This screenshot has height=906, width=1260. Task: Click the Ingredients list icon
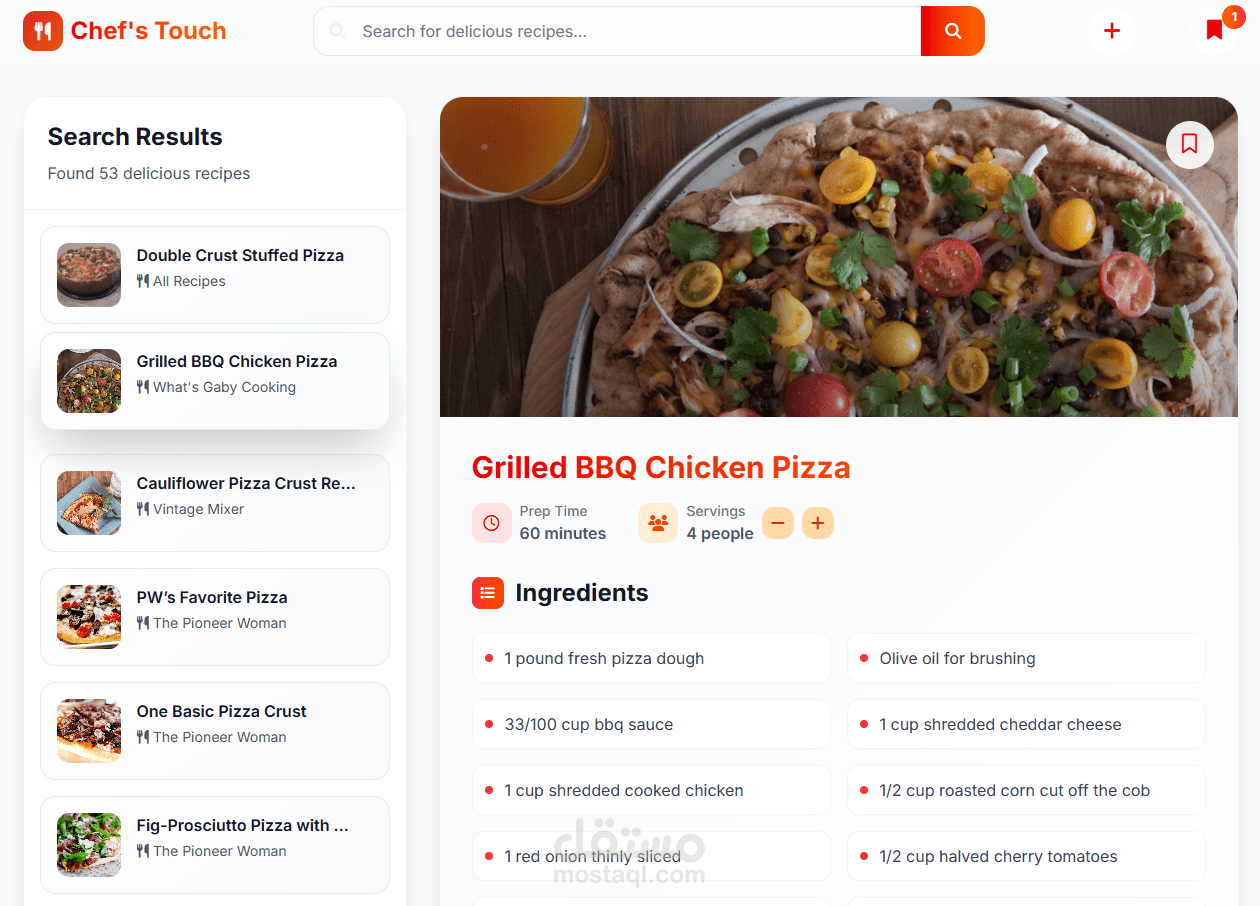point(488,593)
